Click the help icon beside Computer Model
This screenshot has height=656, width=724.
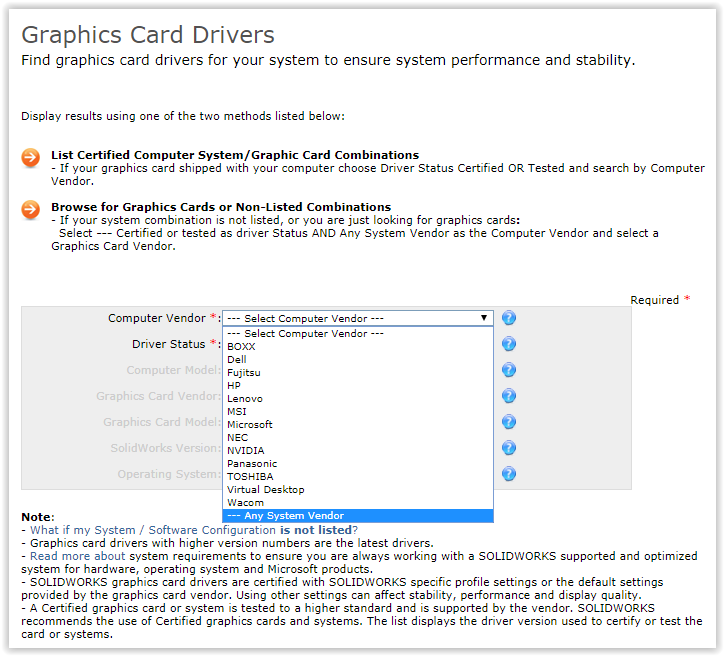pos(509,370)
